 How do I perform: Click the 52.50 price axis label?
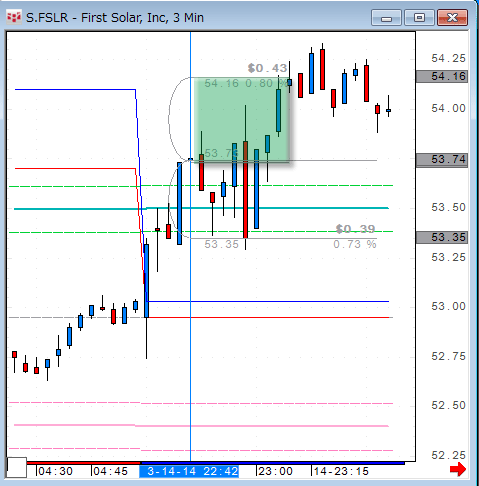(448, 405)
